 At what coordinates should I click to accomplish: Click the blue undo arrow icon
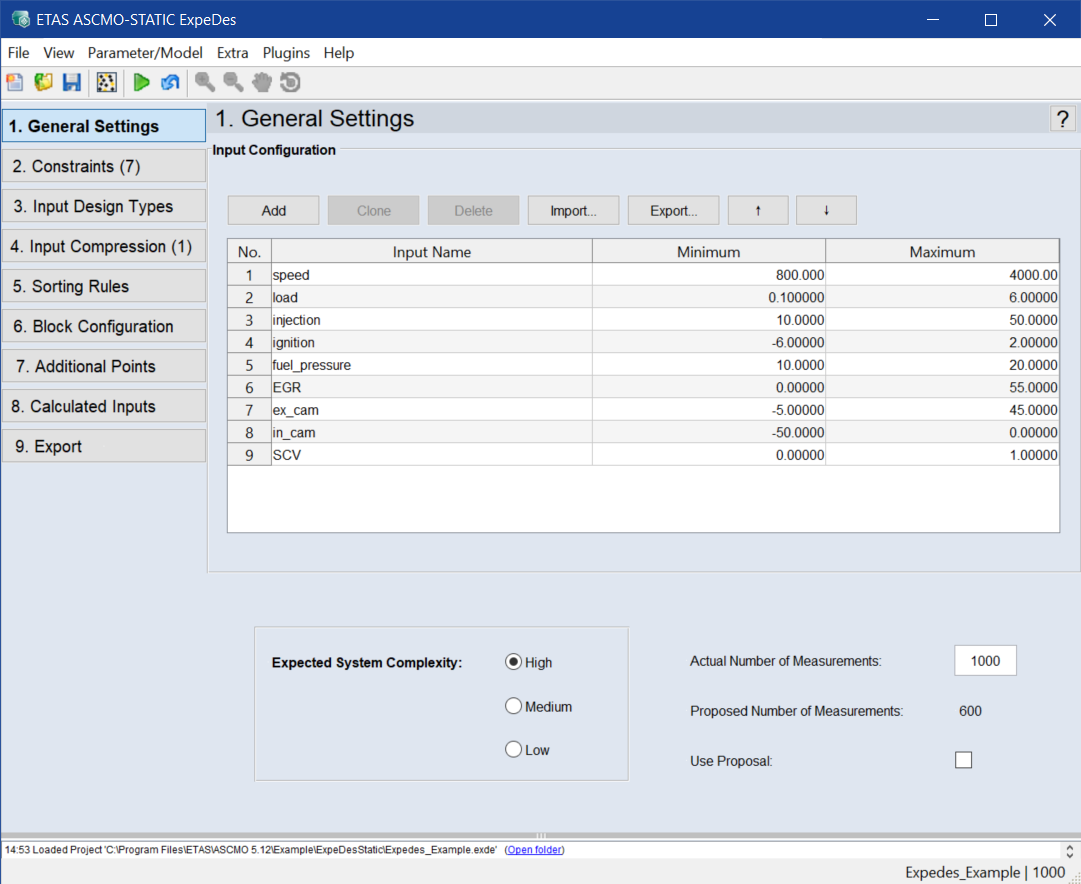point(170,83)
